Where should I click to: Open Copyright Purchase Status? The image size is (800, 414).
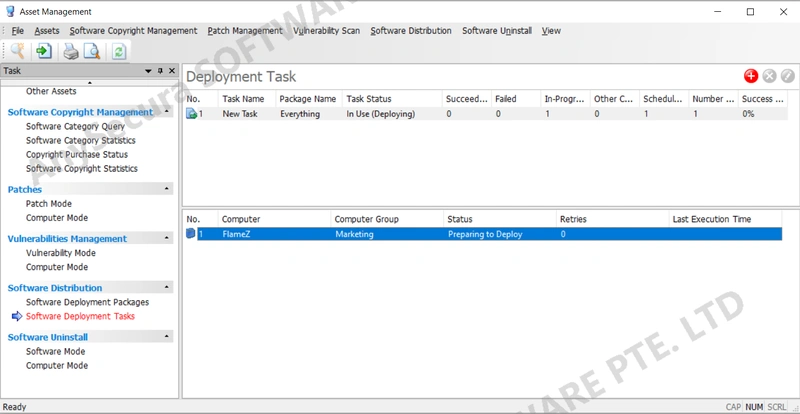77,154
